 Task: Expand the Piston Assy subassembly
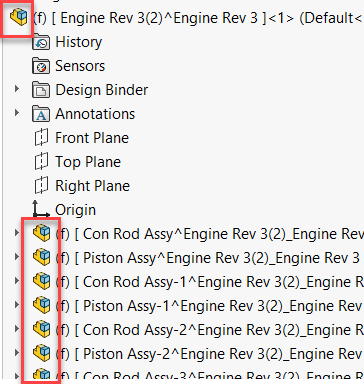(17, 257)
